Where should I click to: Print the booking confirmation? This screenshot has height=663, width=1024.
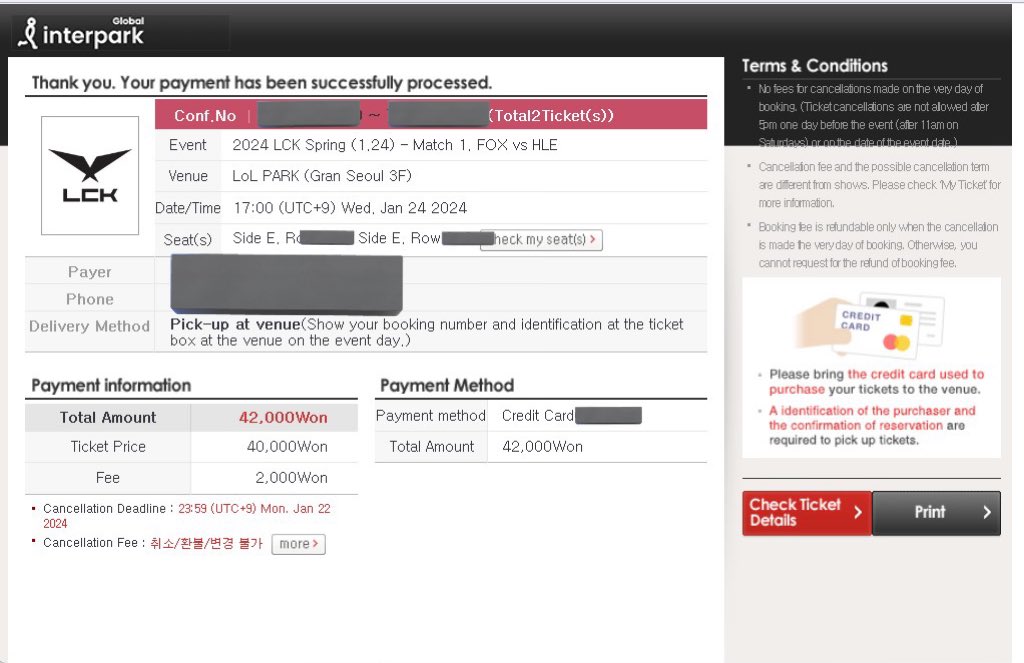click(x=936, y=513)
